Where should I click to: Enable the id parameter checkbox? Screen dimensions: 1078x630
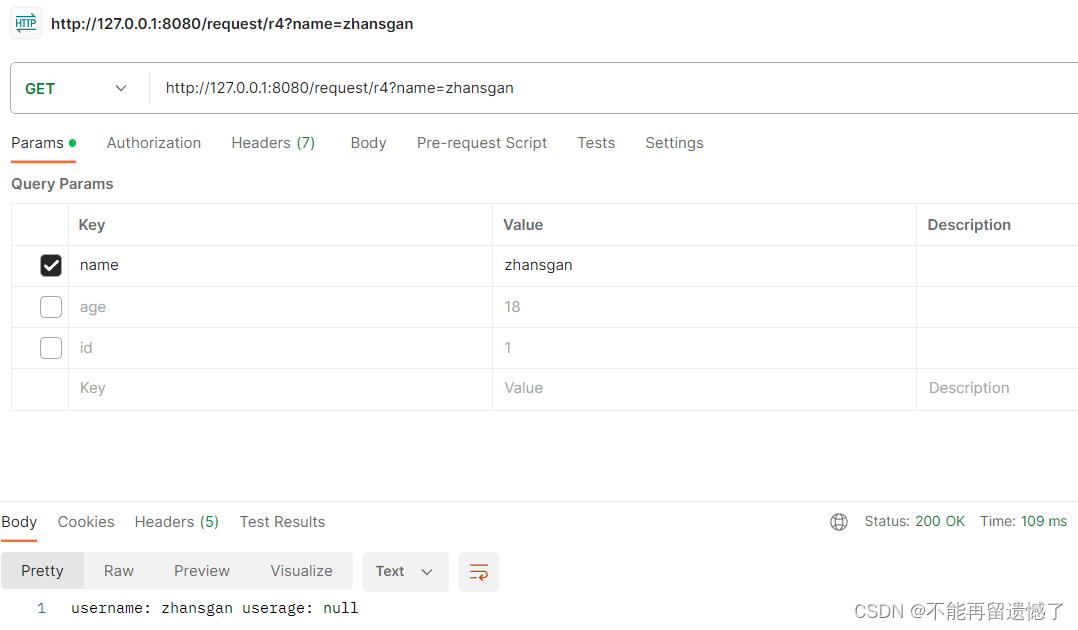pos(51,348)
